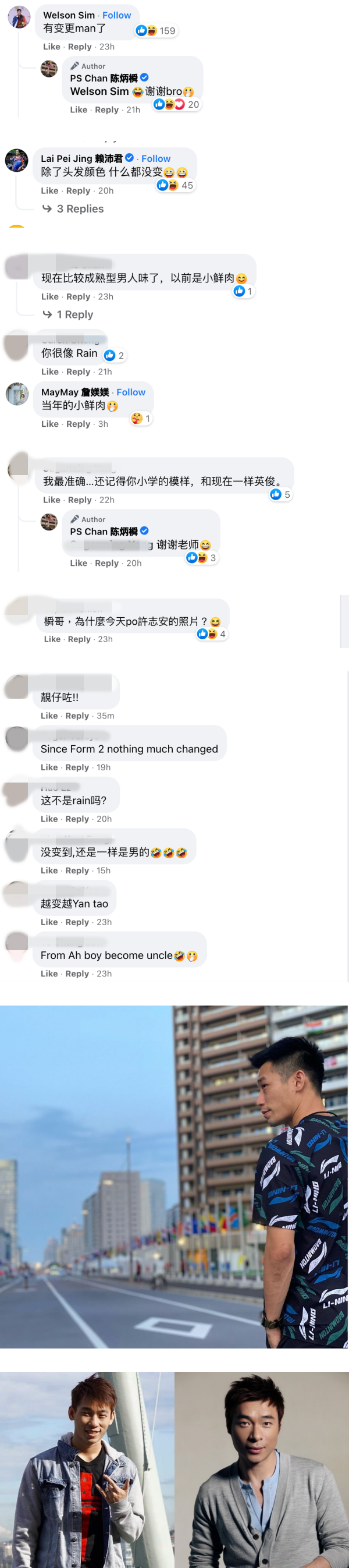
Task: Follow Lai Pei Jing
Action: (156, 158)
